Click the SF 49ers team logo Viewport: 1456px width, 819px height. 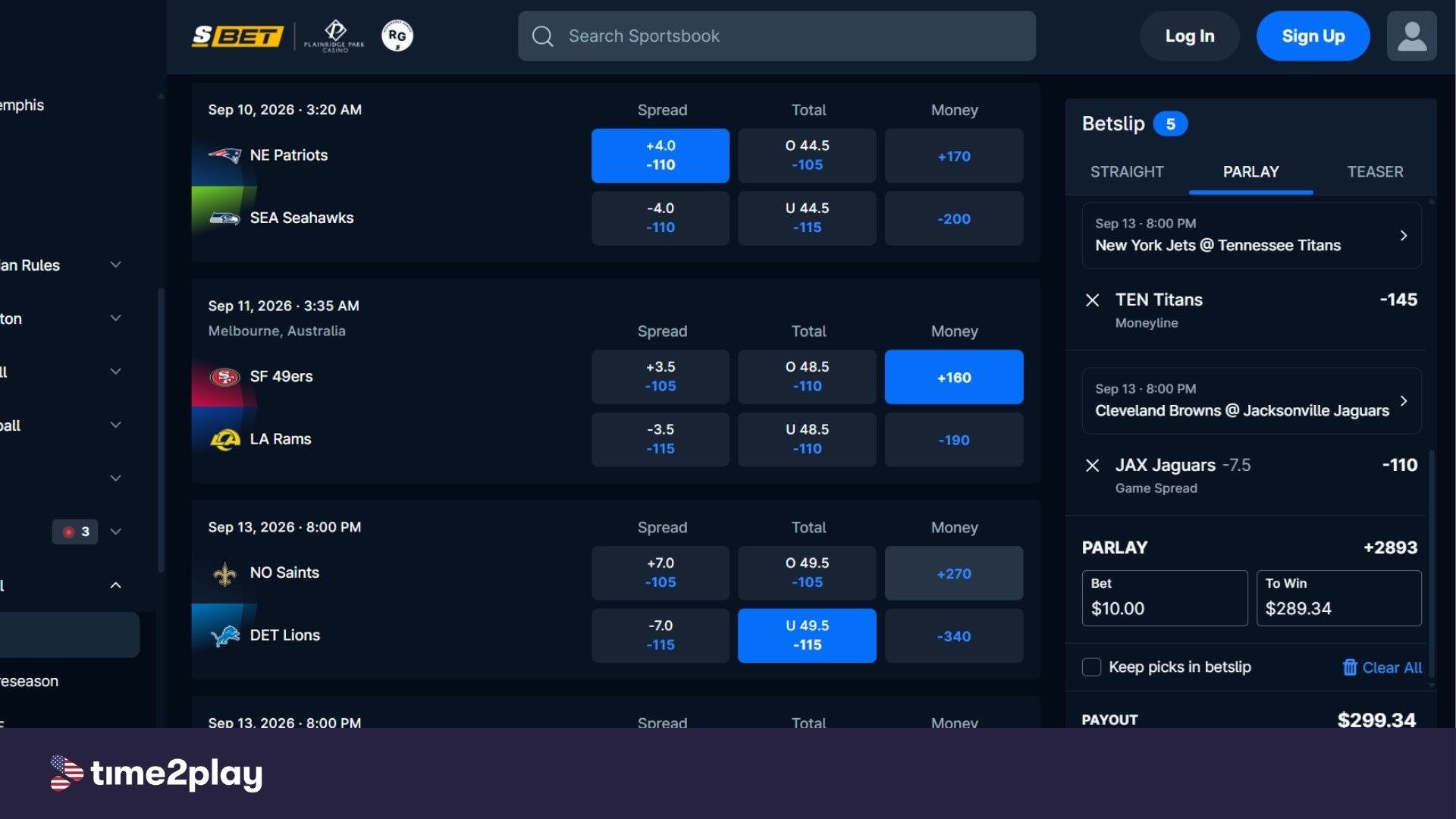[224, 377]
